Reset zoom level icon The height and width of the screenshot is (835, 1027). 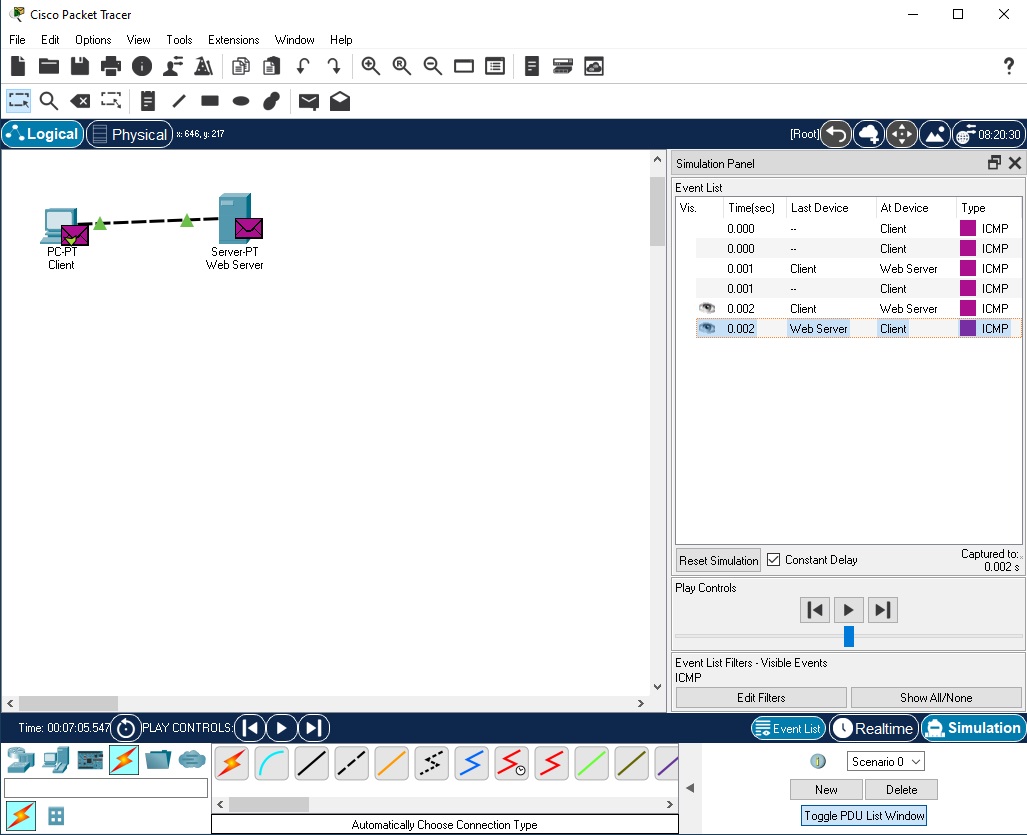pos(401,66)
